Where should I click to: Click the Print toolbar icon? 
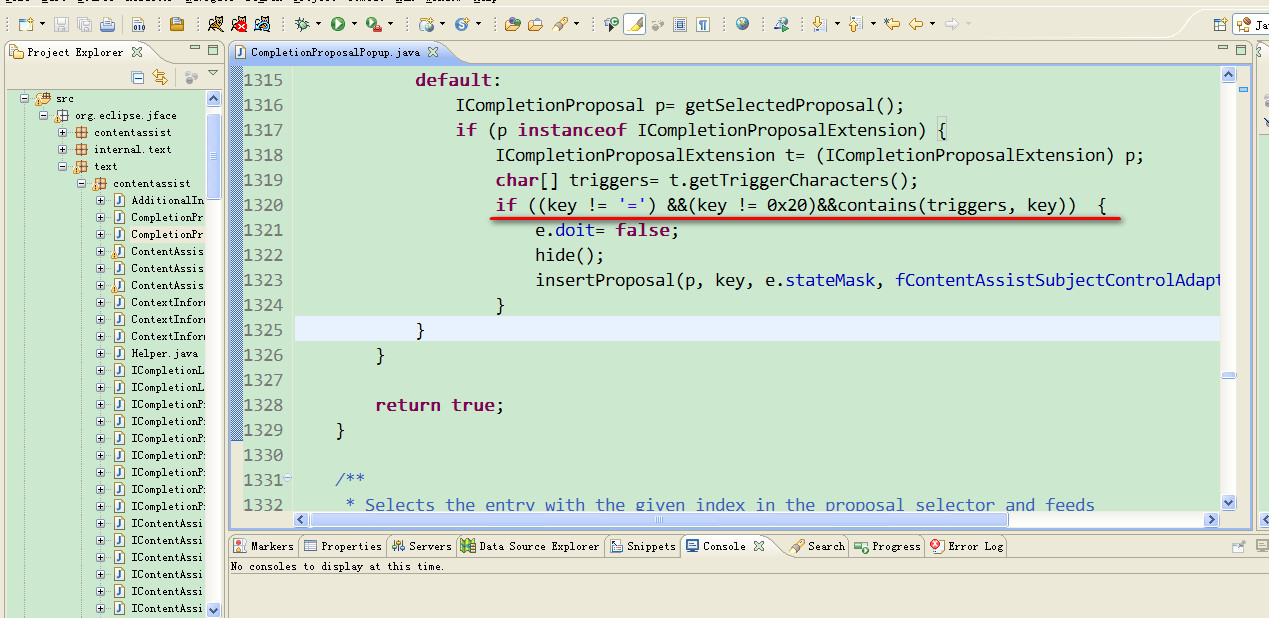pos(107,24)
